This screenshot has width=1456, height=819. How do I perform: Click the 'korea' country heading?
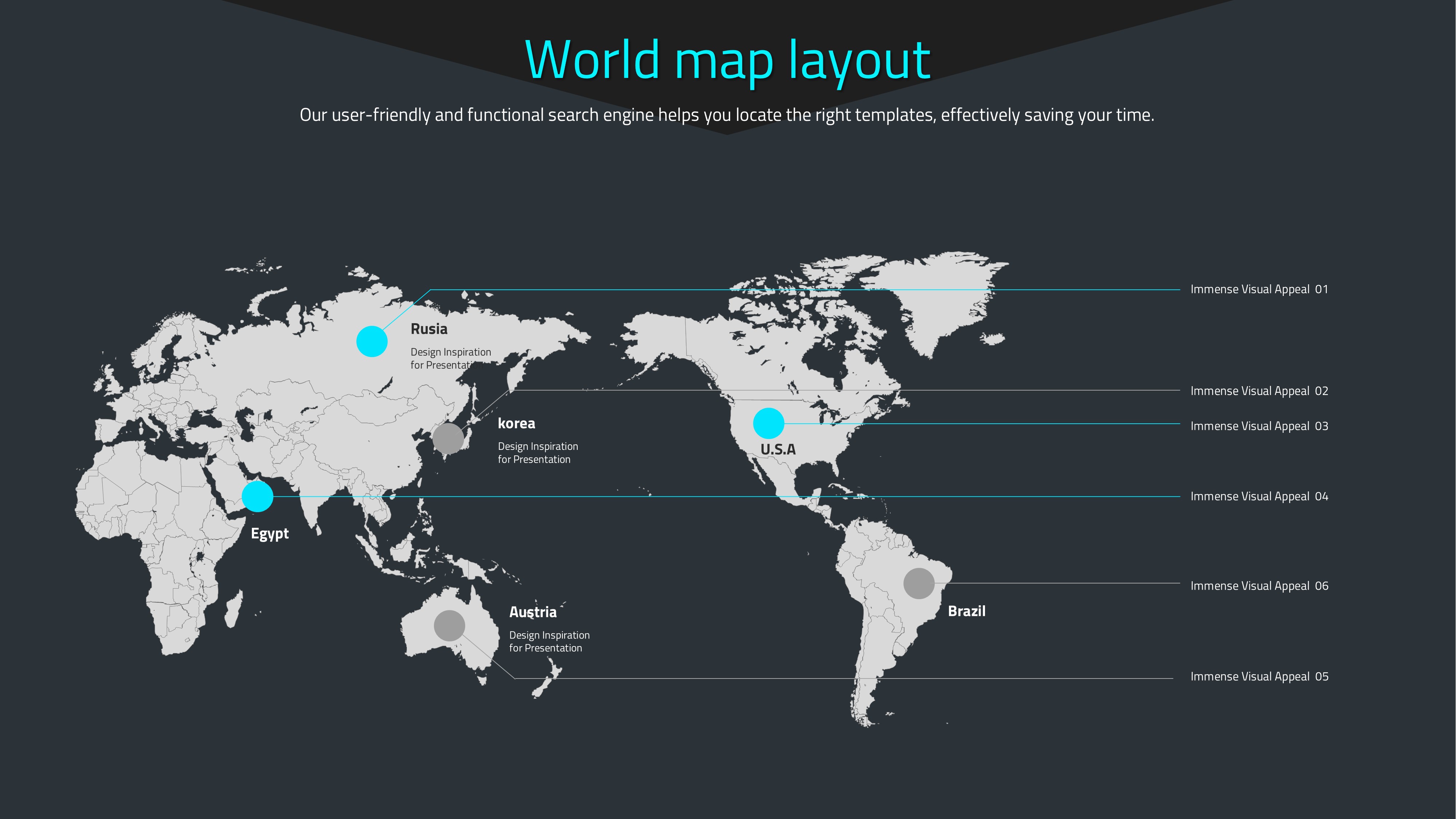pyautogui.click(x=516, y=423)
